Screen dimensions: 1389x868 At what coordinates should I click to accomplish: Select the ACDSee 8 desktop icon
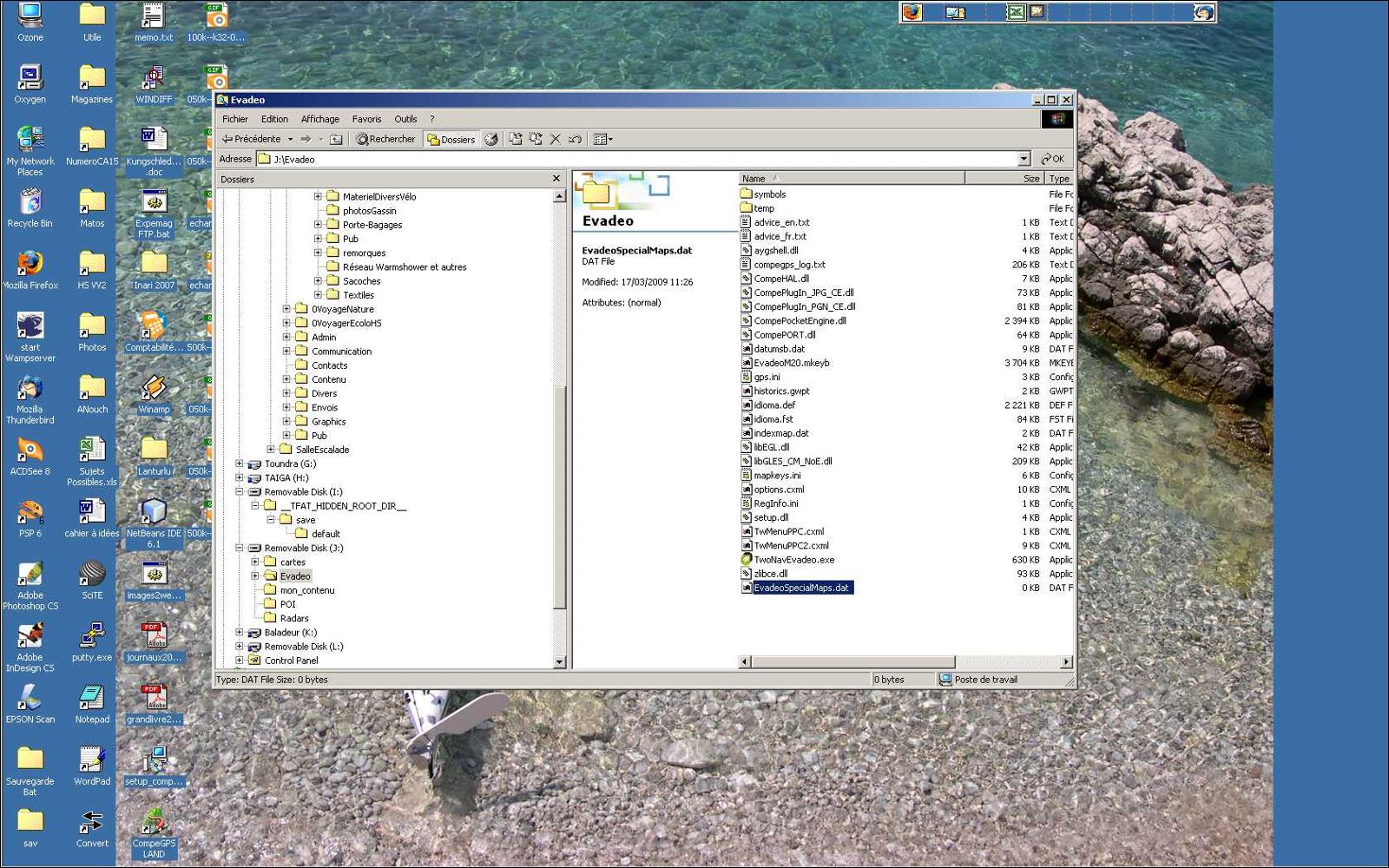click(x=30, y=457)
